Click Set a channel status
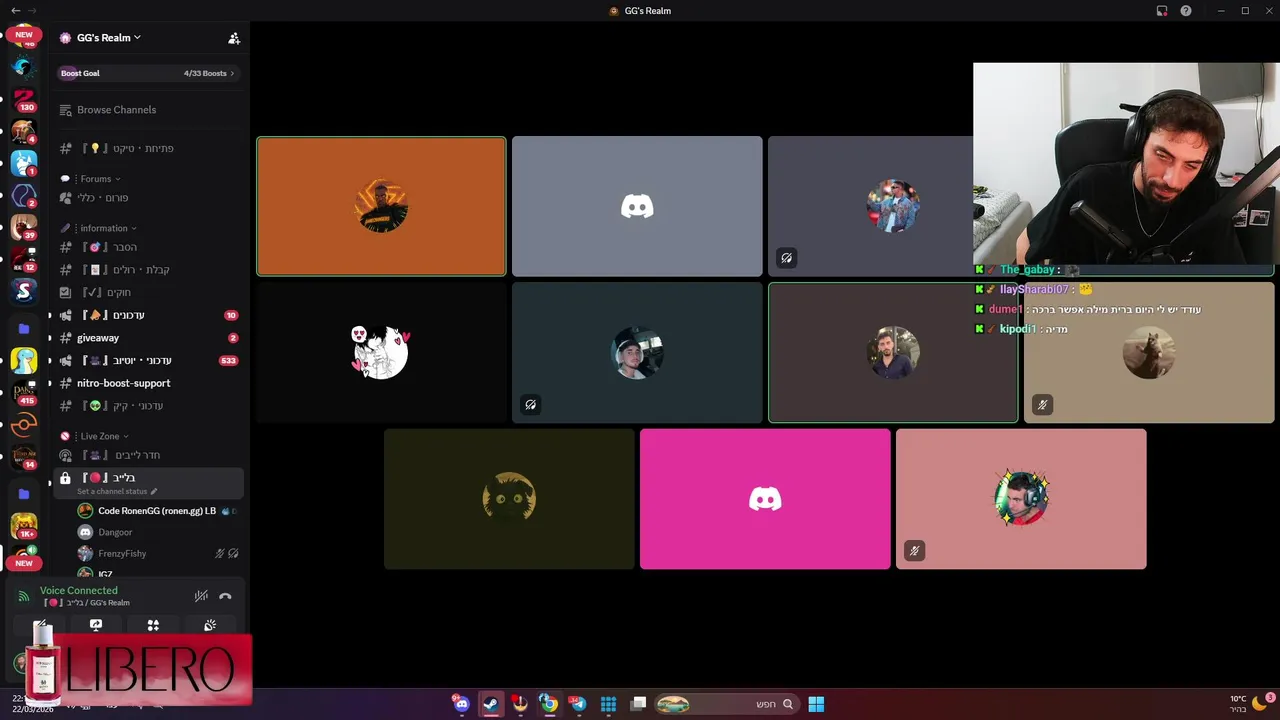1280x720 pixels. click(117, 491)
